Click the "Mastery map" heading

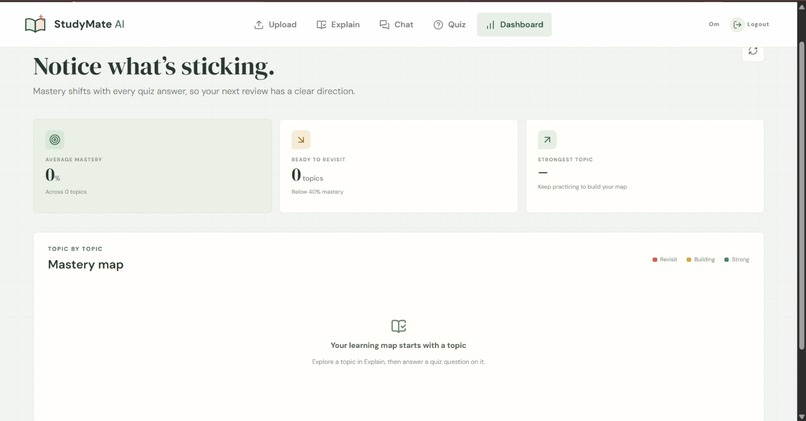click(86, 265)
